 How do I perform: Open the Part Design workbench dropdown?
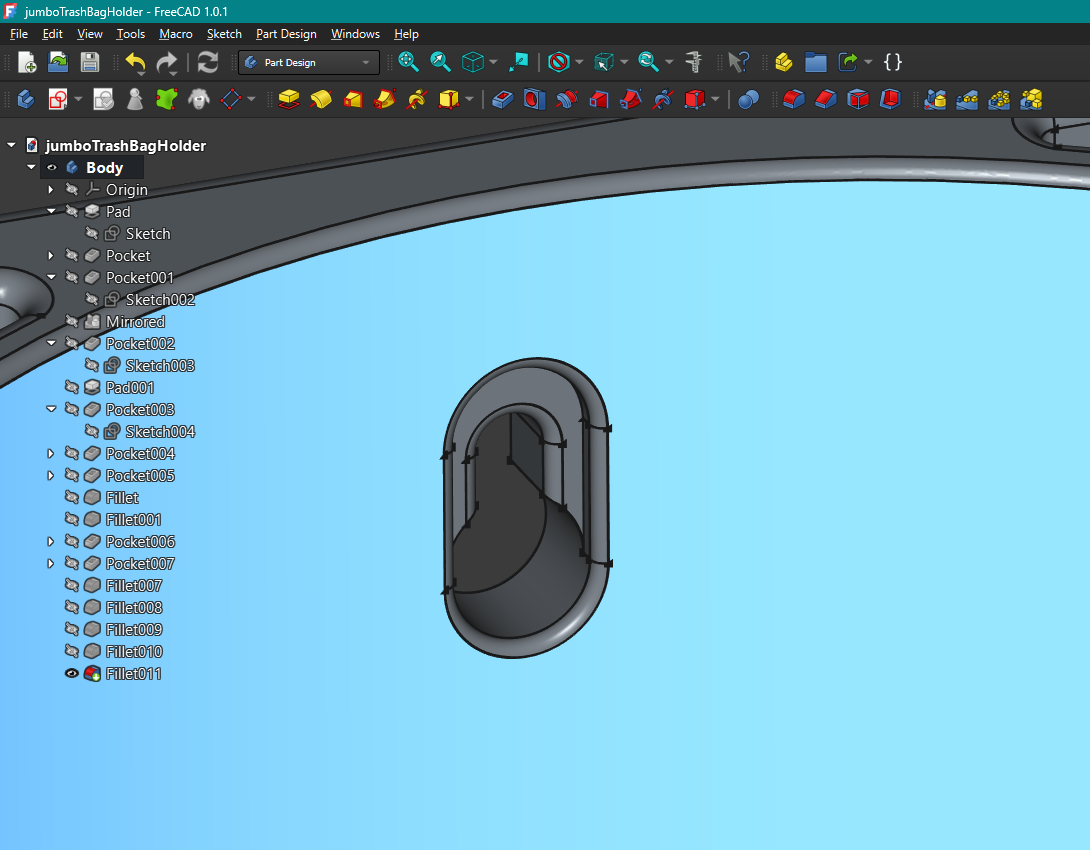309,63
